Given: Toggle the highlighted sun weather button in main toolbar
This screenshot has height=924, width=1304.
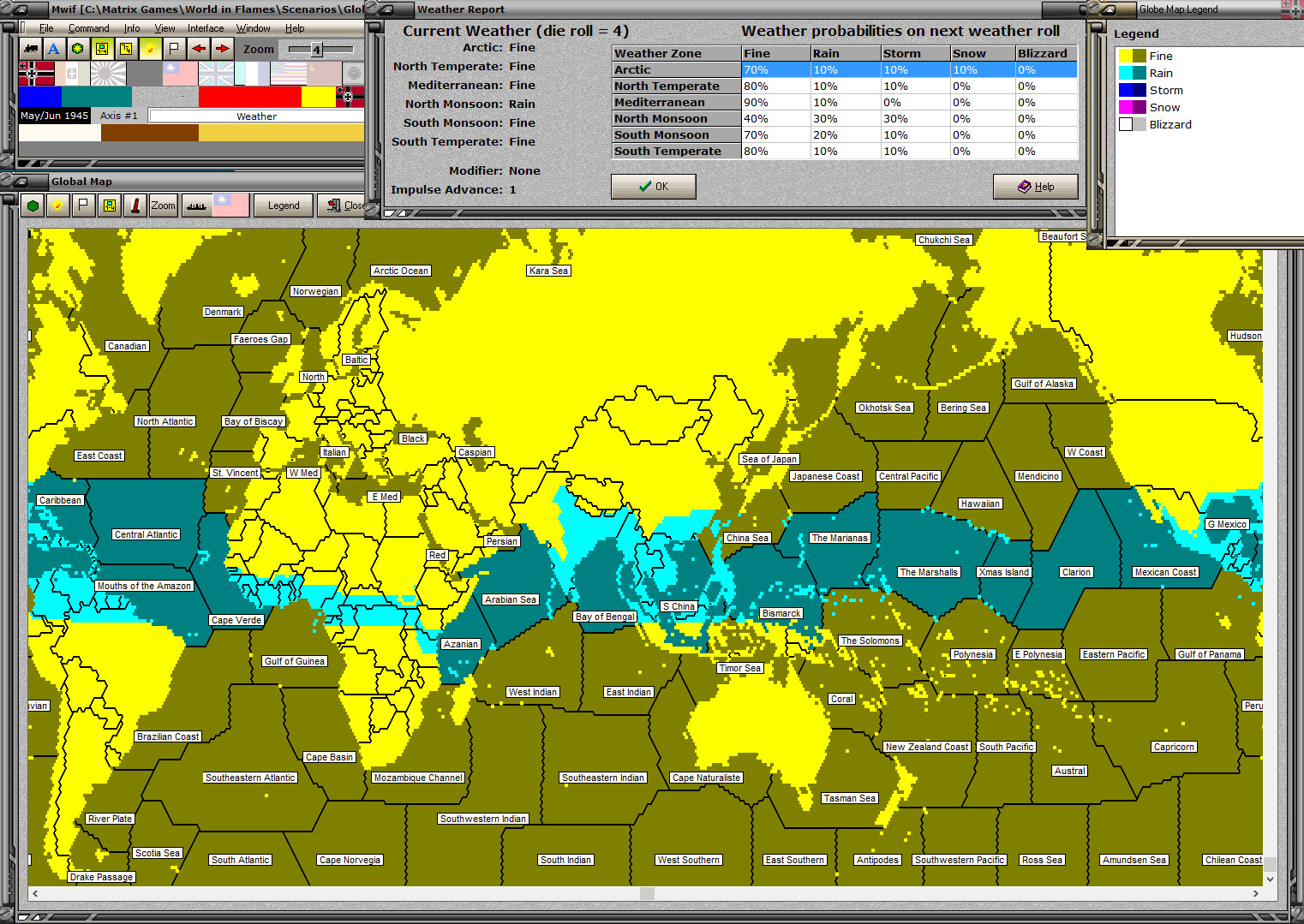Looking at the screenshot, I should [x=150, y=49].
